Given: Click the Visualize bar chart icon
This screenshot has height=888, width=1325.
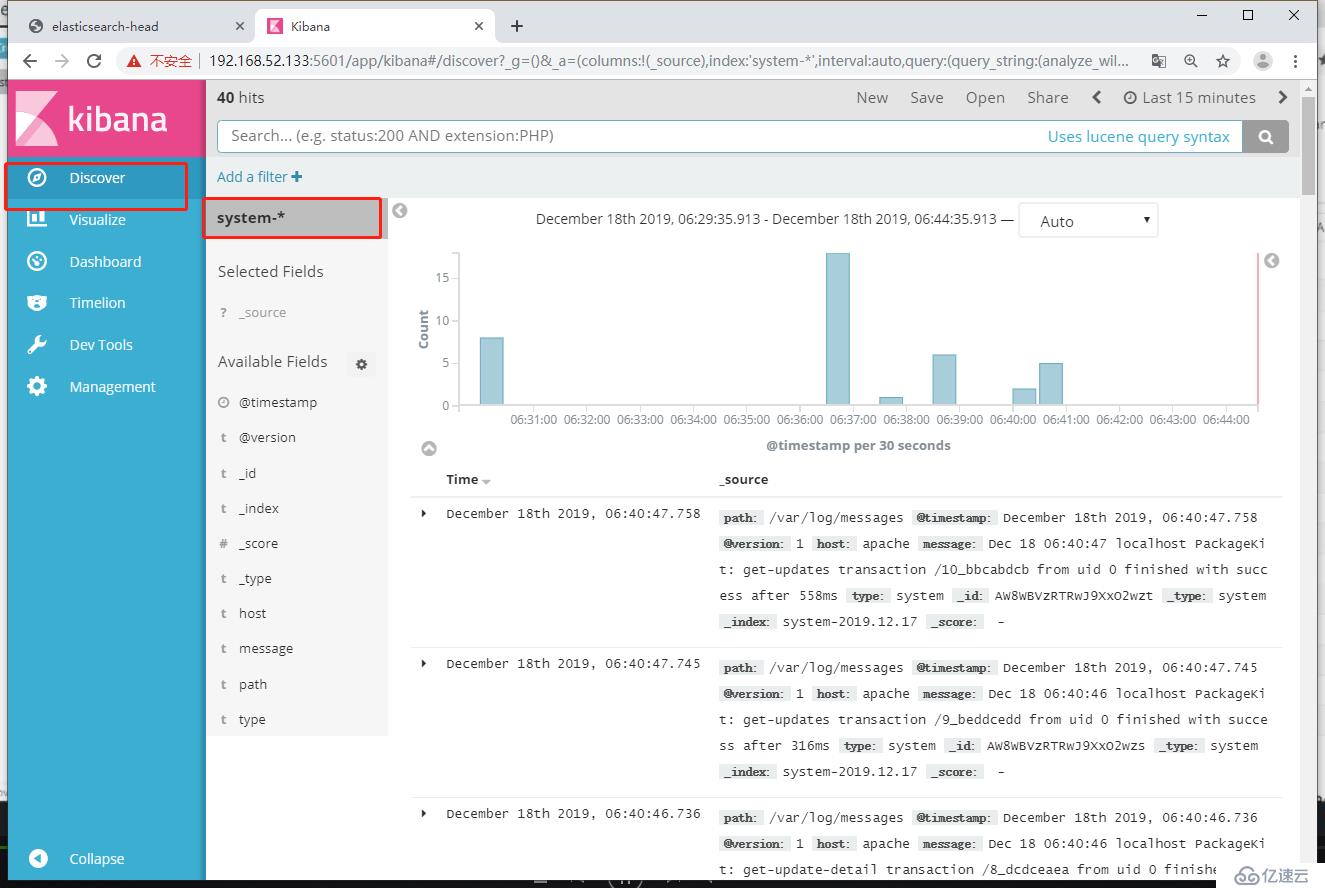Looking at the screenshot, I should click(37, 219).
